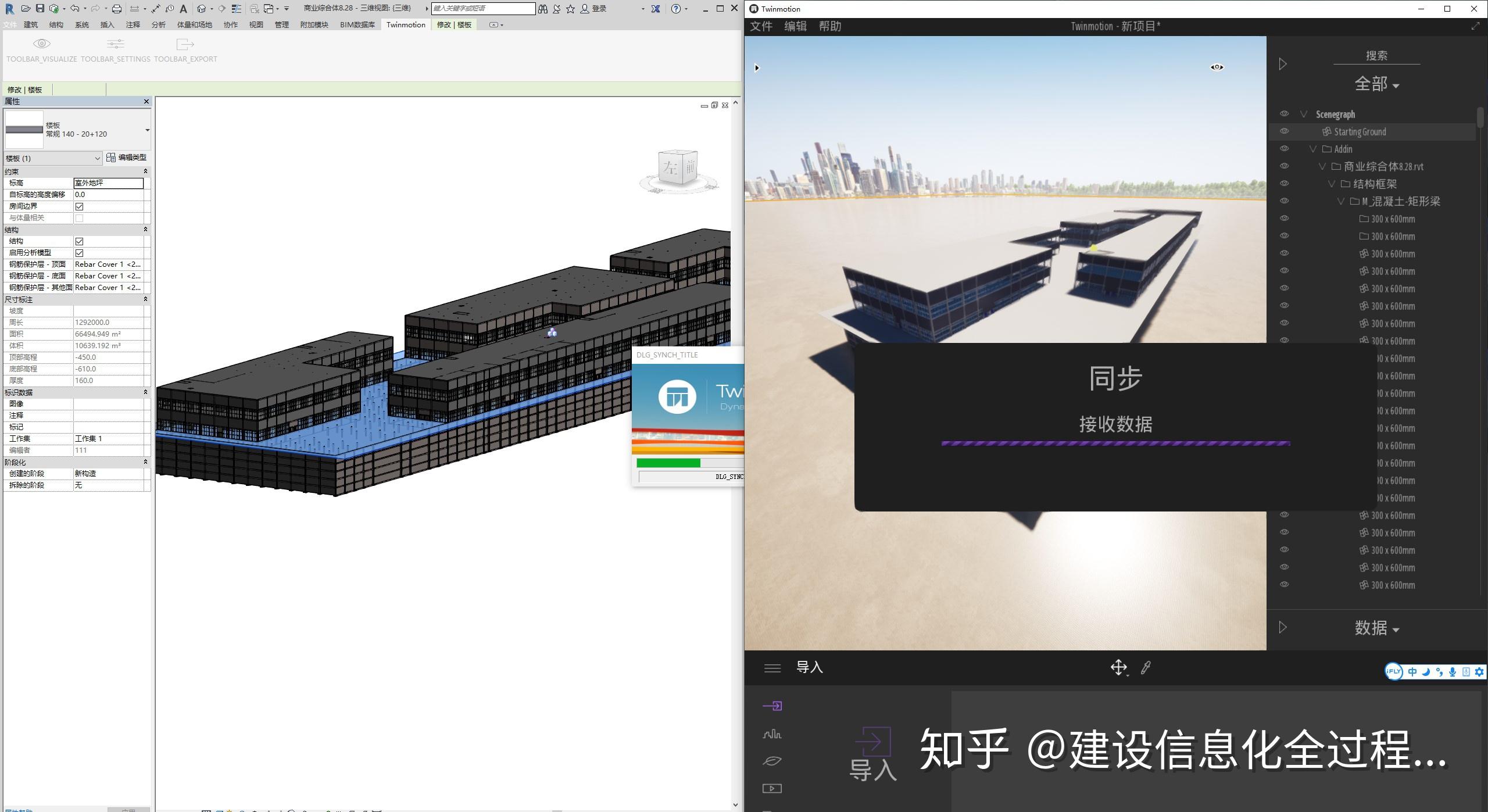Screen dimensions: 1488x812
Task: Toggle visibility of M_混凝土-矩形梁
Action: pos(1284,201)
